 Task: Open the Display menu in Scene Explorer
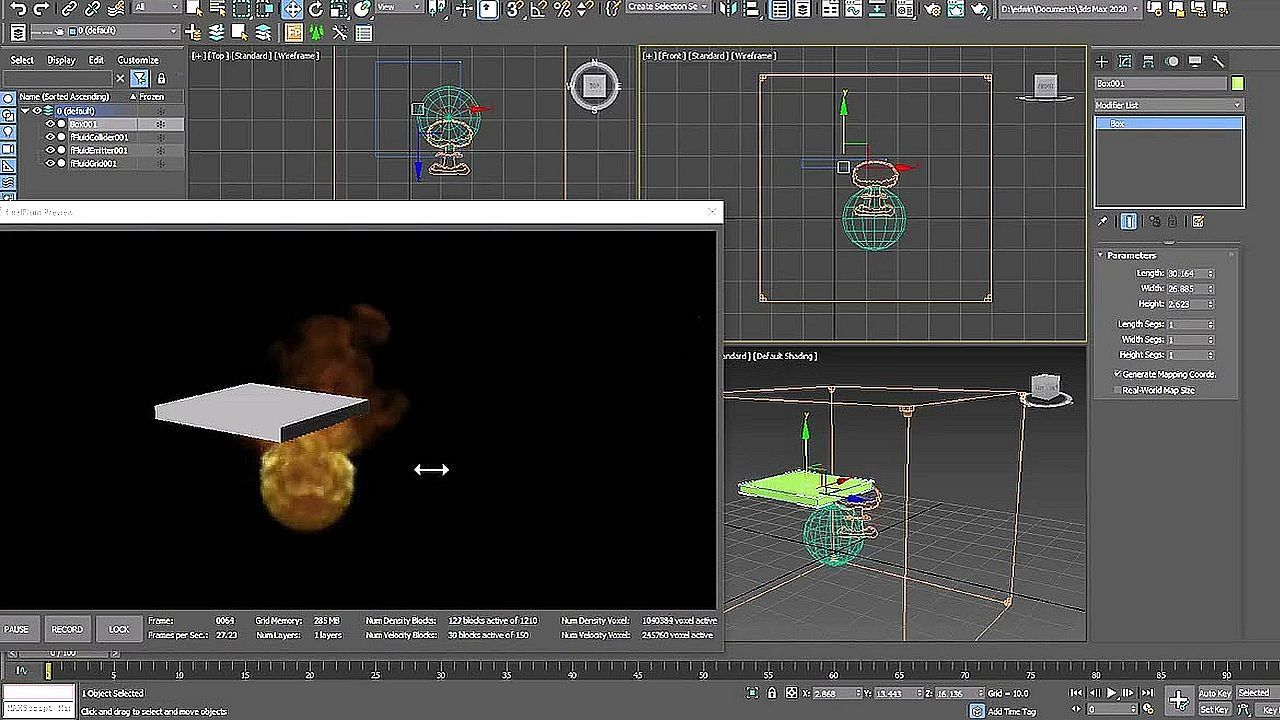click(61, 60)
